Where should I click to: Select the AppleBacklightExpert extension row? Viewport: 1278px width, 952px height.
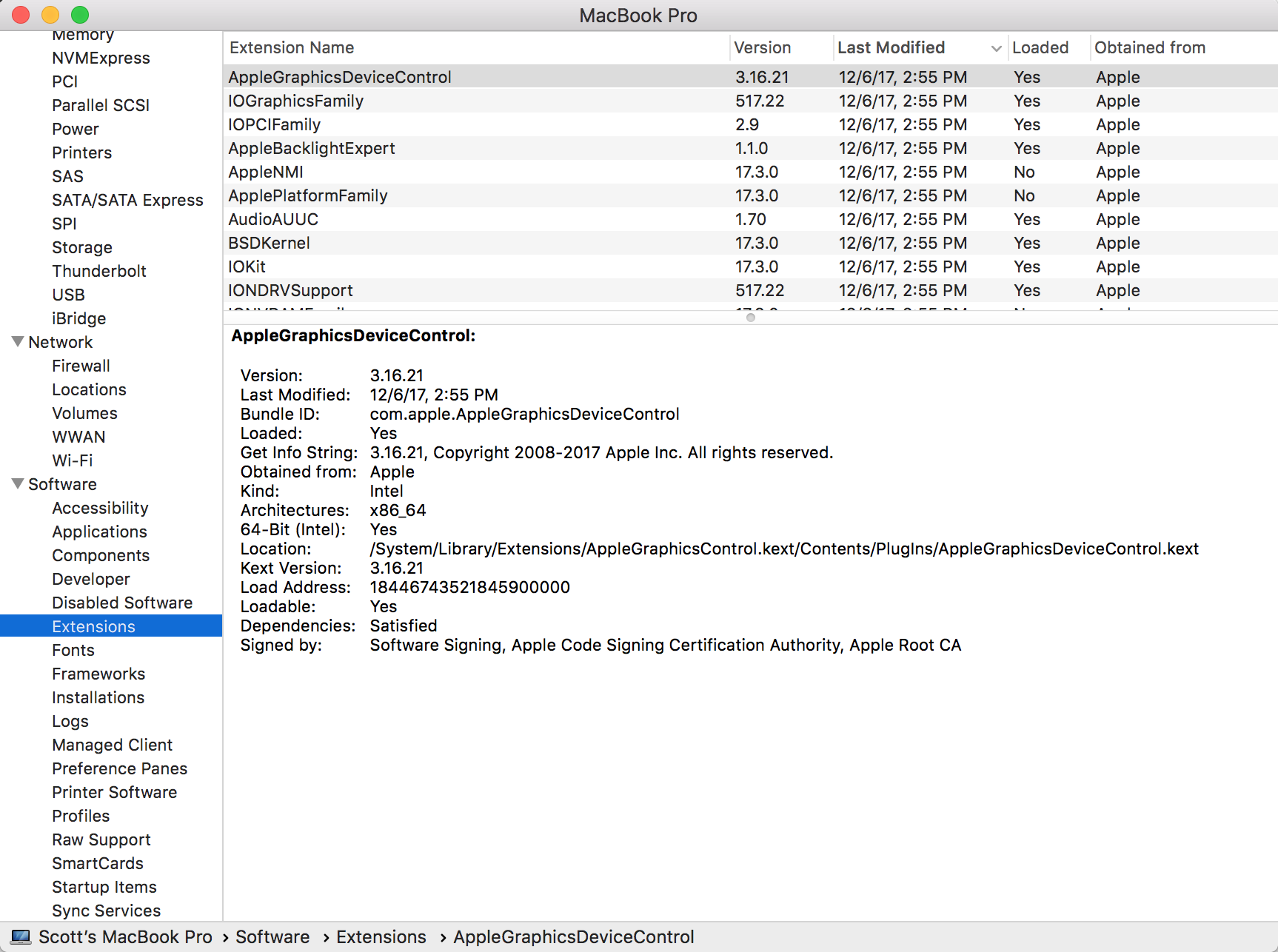point(751,148)
